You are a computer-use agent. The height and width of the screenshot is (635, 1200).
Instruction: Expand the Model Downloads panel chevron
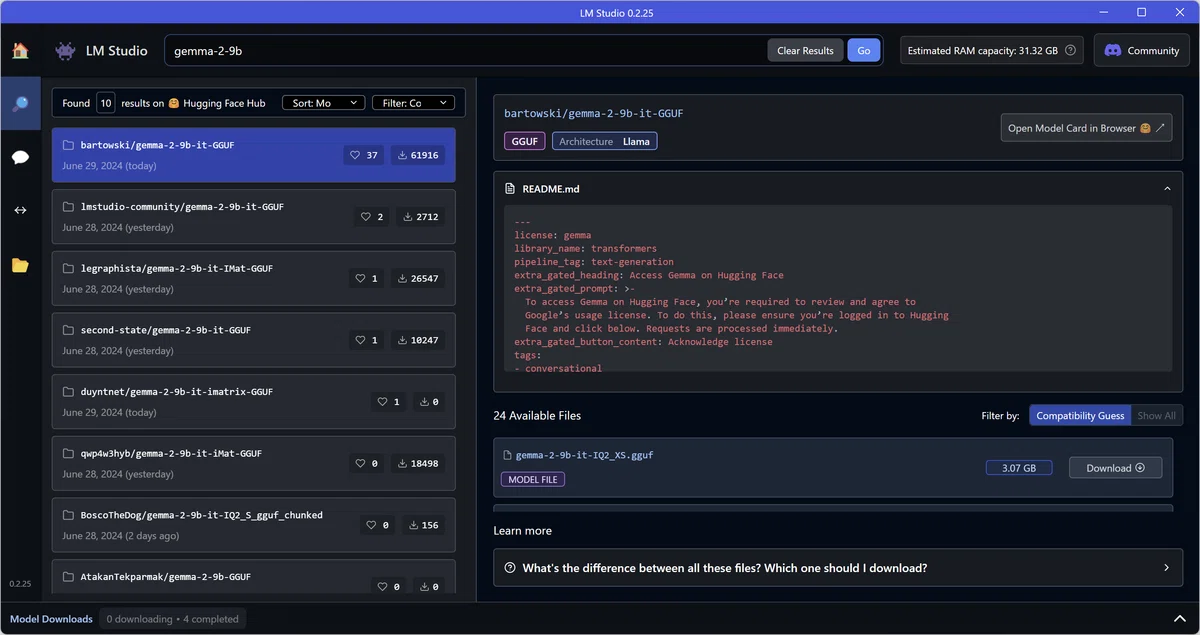pos(1178,619)
